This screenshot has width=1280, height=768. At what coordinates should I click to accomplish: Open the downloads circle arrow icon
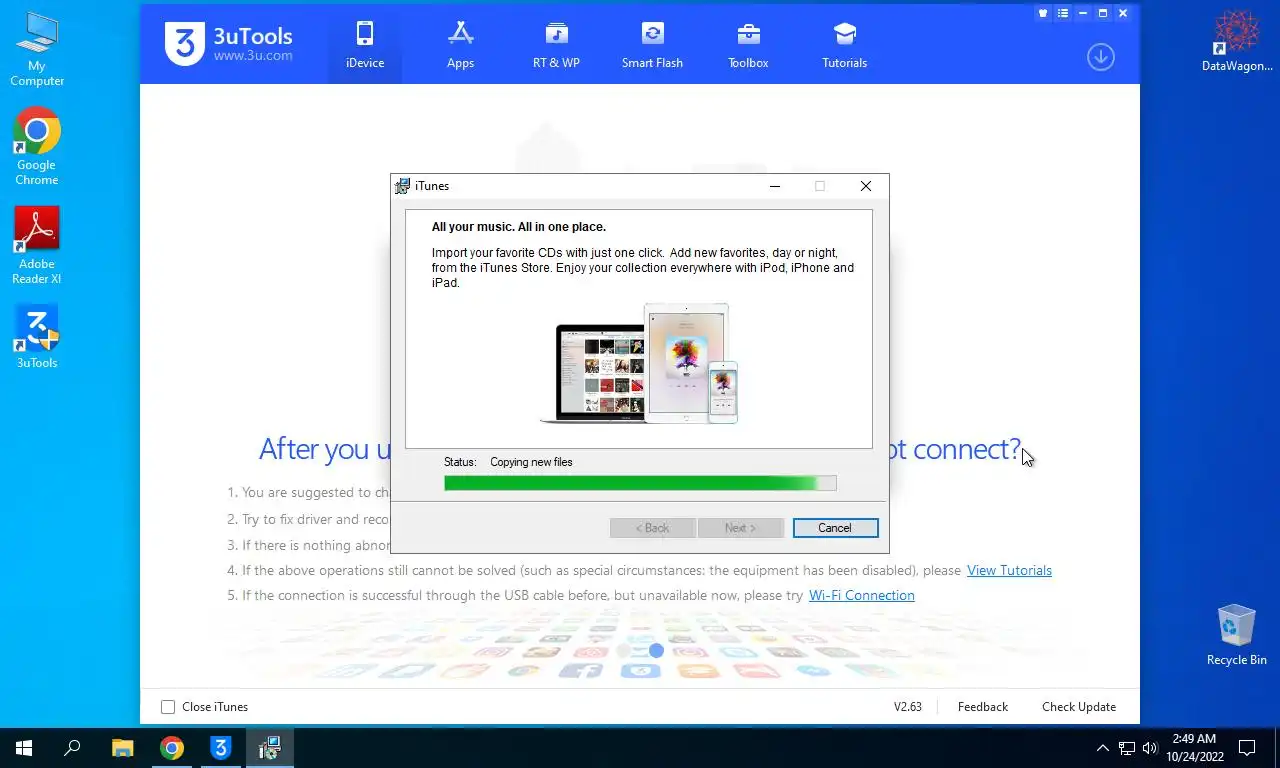tap(1100, 57)
